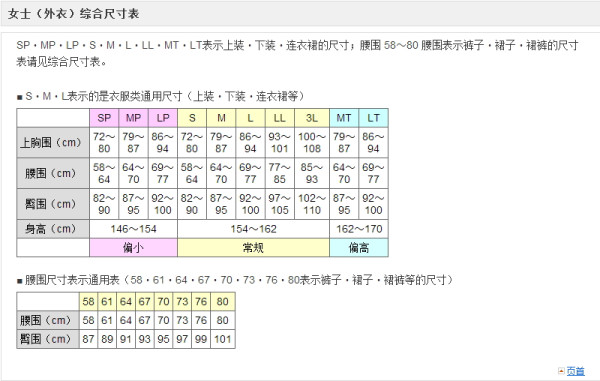Click the SP size column header

104,118
